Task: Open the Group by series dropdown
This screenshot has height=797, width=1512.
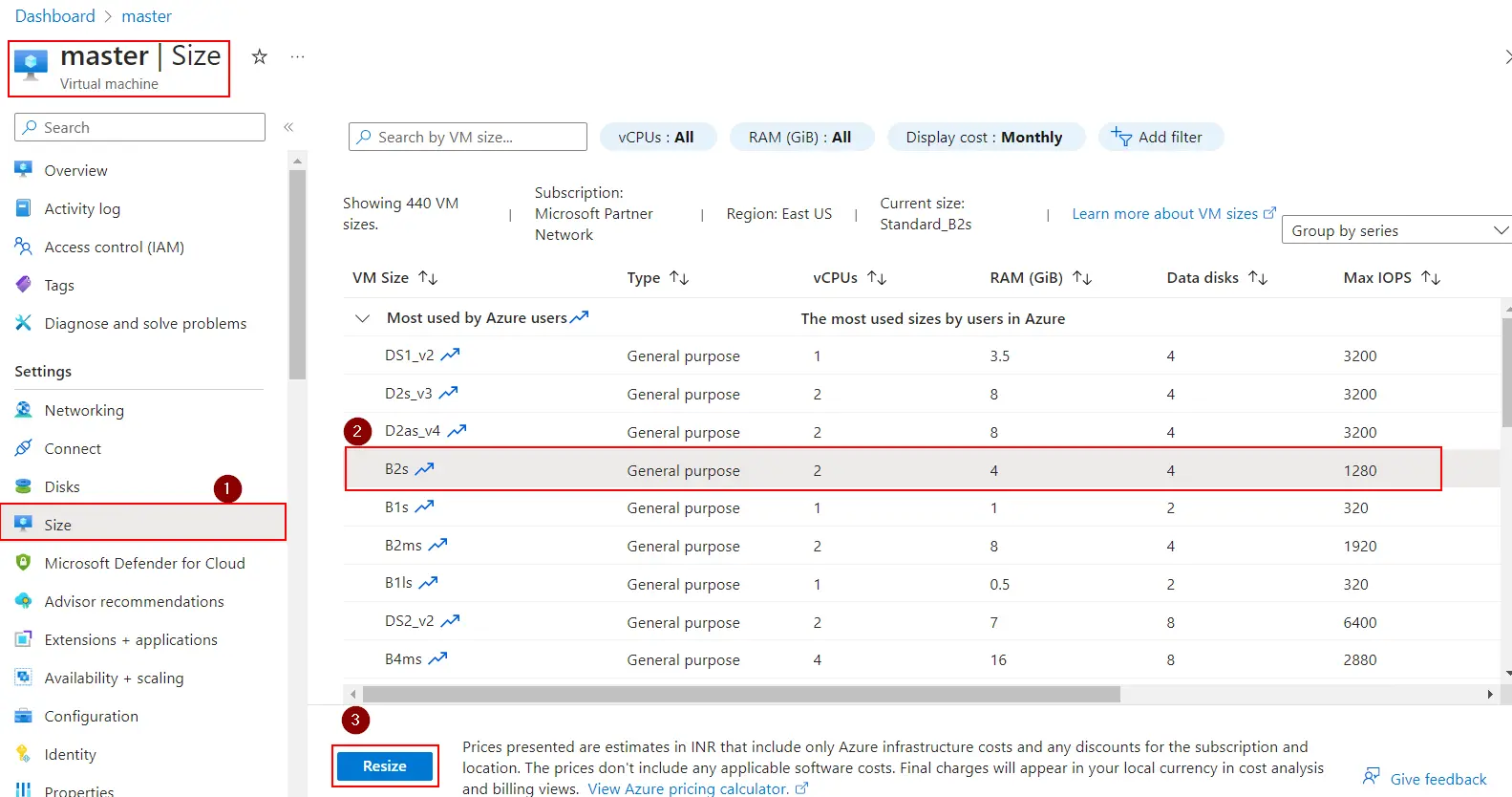Action: click(x=1396, y=230)
